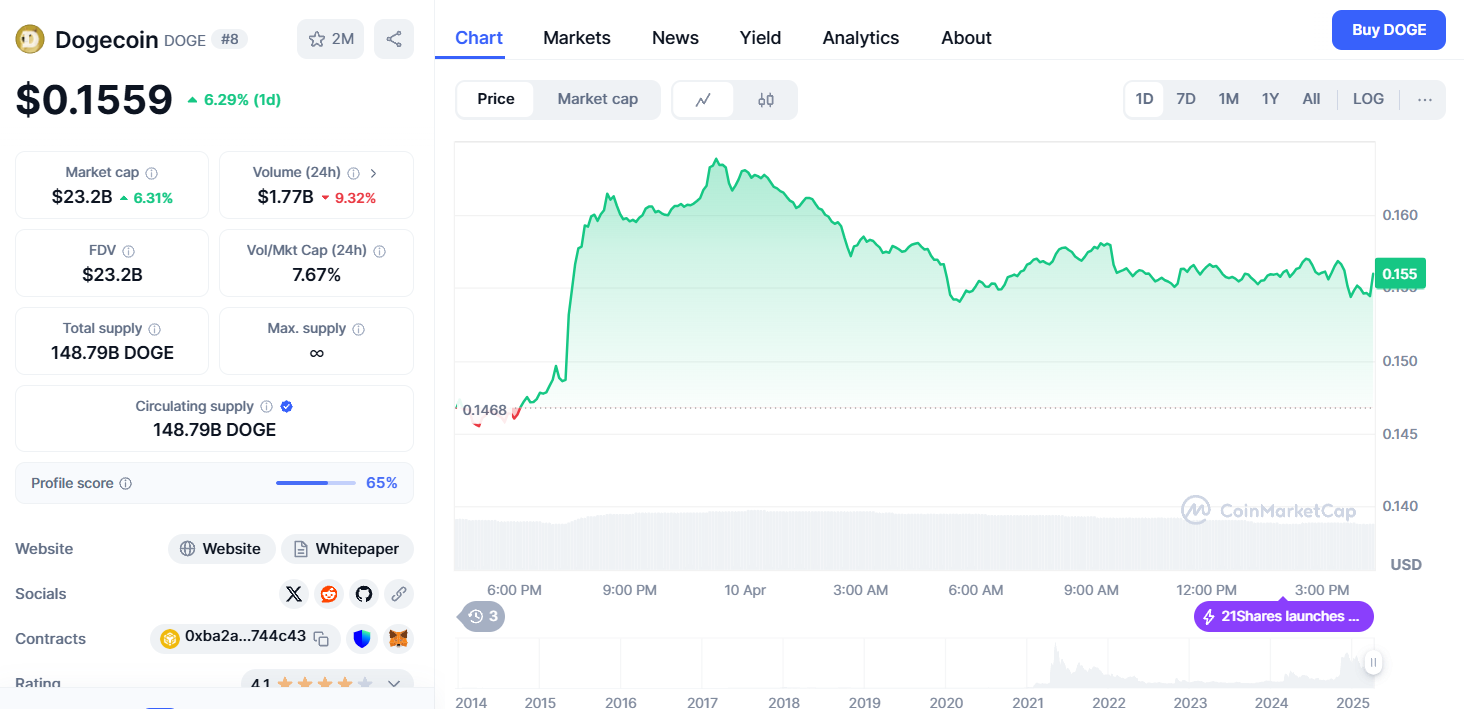
Task: Show Market cap info tooltip icon
Action: 152,173
